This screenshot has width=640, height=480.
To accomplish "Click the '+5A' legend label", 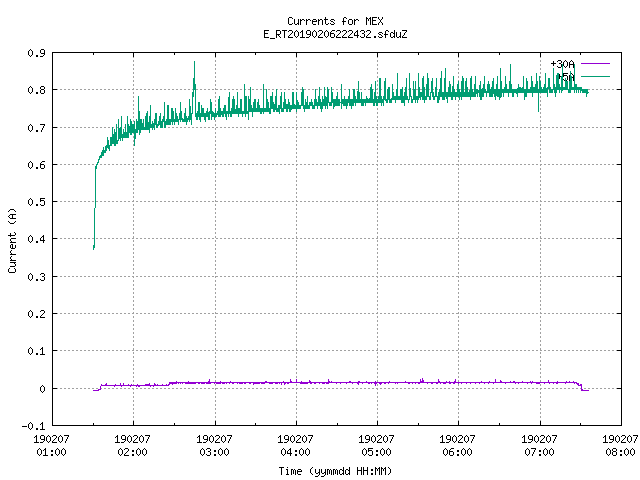I will [x=566, y=77].
